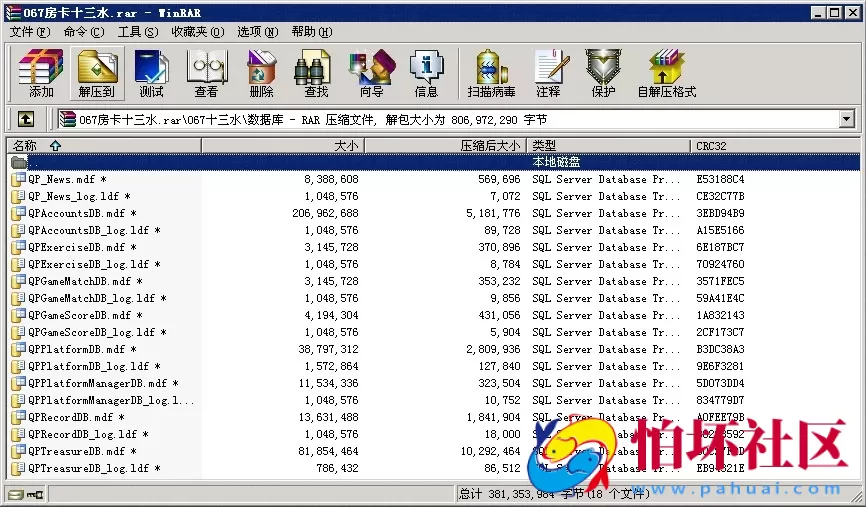The height and width of the screenshot is (507, 866).
Task: Click the Extract To (解压到) icon
Action: (x=96, y=73)
